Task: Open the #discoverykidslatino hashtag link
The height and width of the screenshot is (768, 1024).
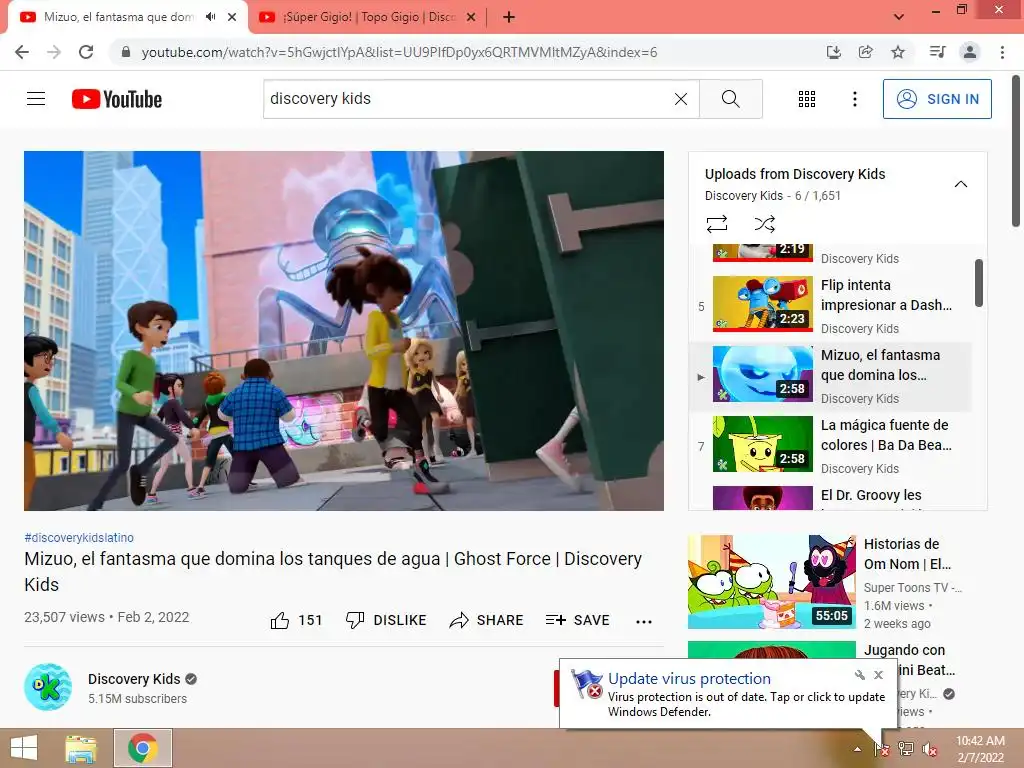Action: (79, 537)
